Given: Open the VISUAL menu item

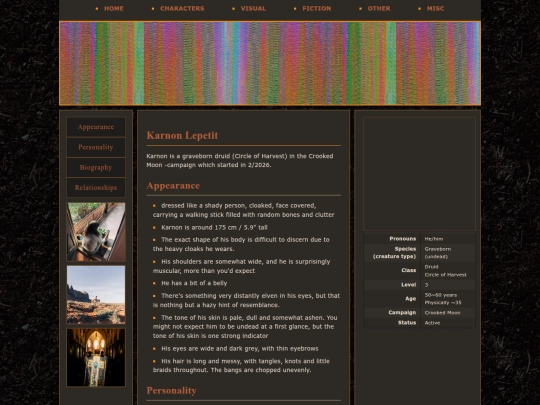Looking at the screenshot, I should coord(253,9).
